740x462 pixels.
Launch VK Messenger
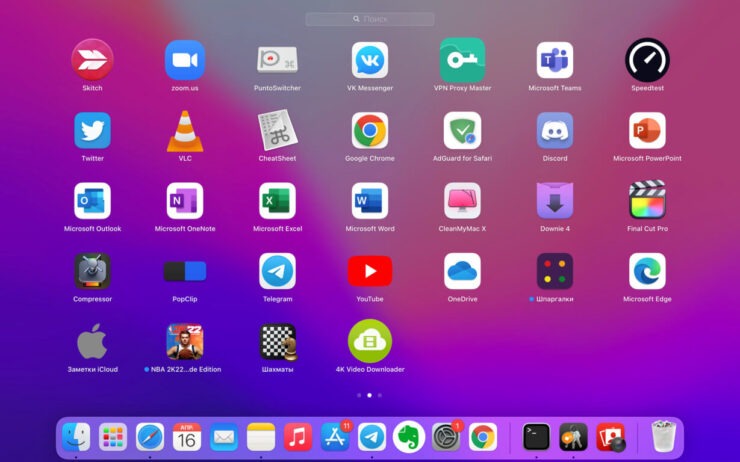click(x=370, y=59)
